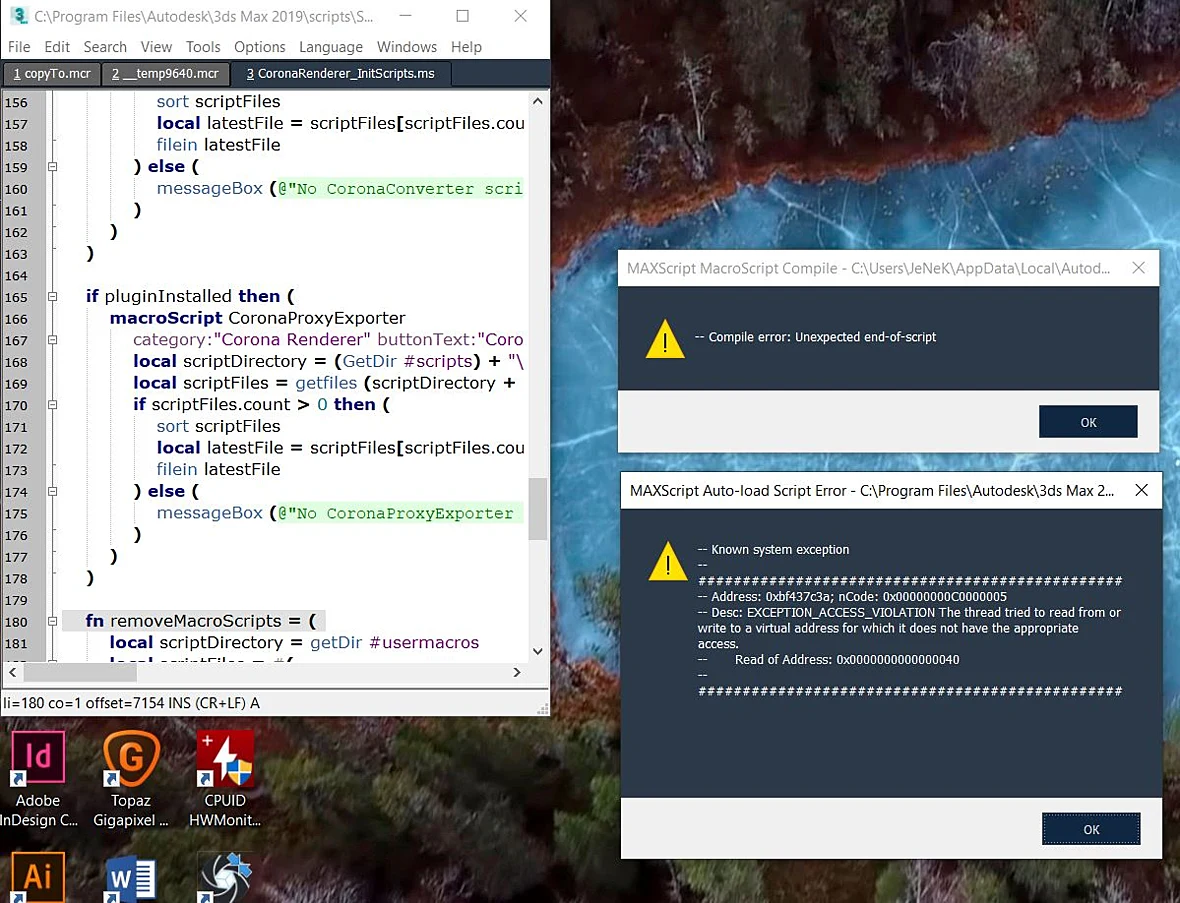The image size is (1180, 903).
Task: Click the 'filein latestFile' line 158
Action: 218,145
